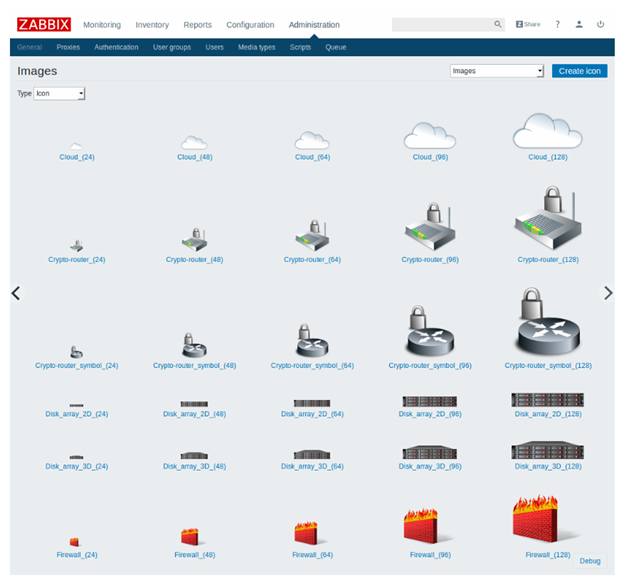Go to next page with right arrow
Screen dimensions: 624x585
608,293
